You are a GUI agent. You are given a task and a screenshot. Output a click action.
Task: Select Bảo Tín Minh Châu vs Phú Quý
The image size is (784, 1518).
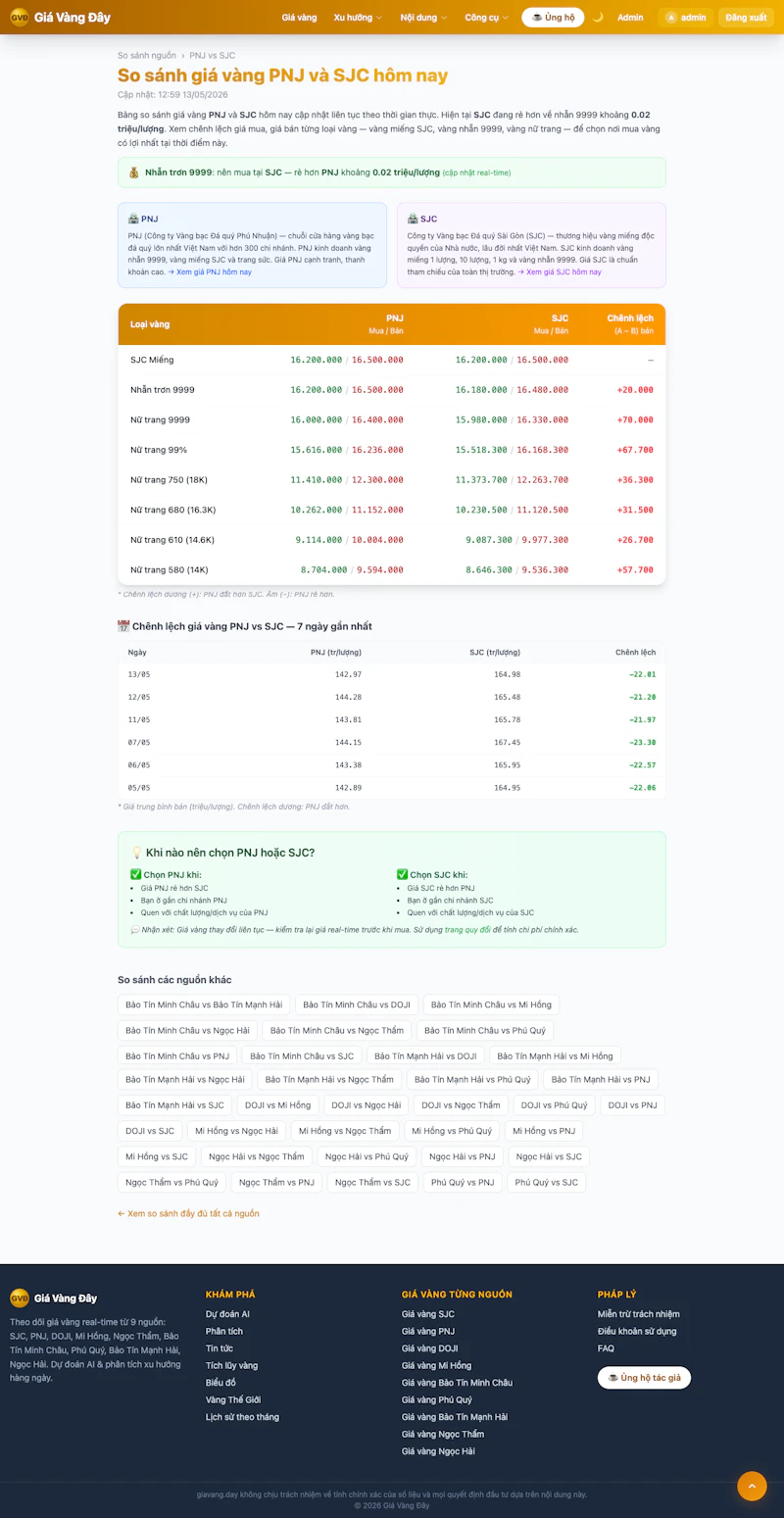click(x=485, y=1030)
